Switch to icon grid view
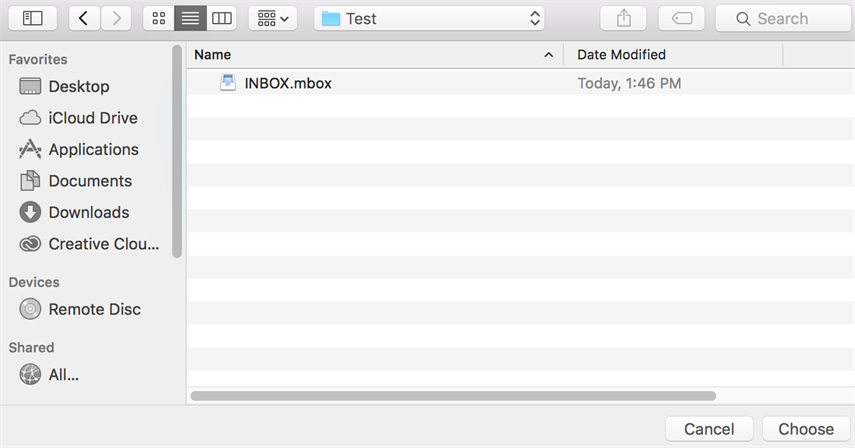This screenshot has width=855, height=448. pyautogui.click(x=159, y=19)
